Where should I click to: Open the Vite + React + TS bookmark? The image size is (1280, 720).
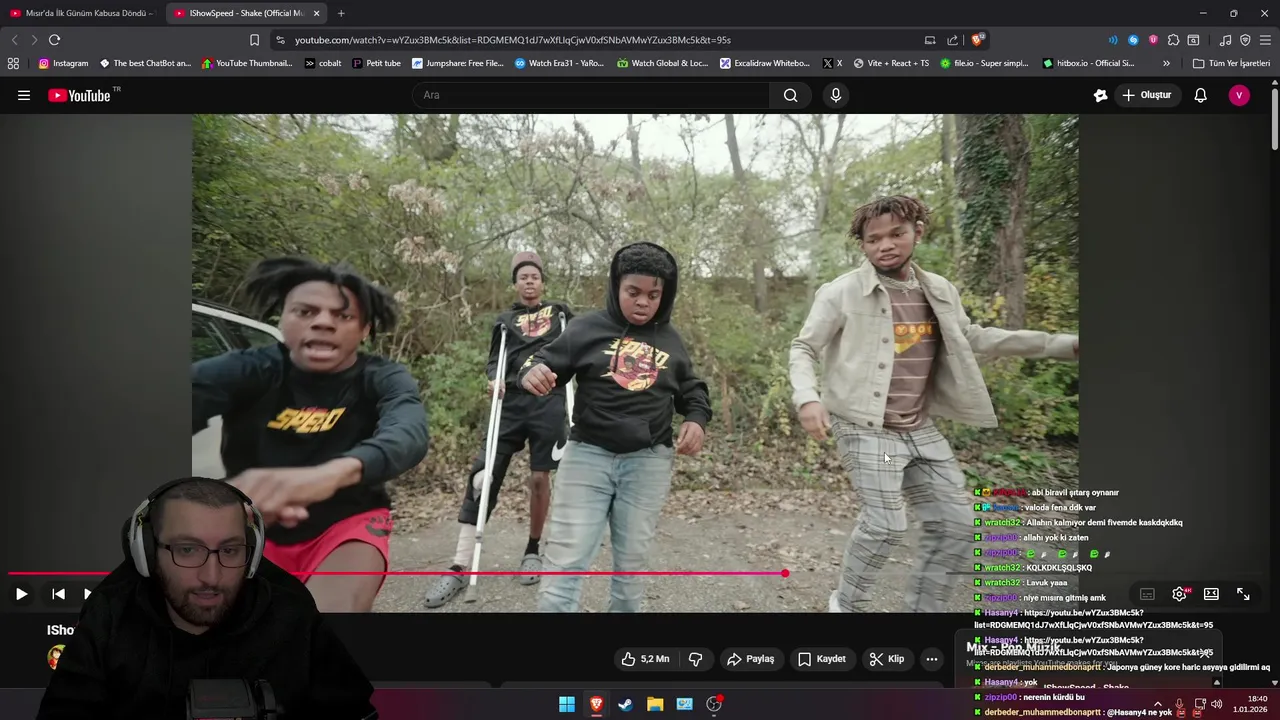pyautogui.click(x=890, y=63)
